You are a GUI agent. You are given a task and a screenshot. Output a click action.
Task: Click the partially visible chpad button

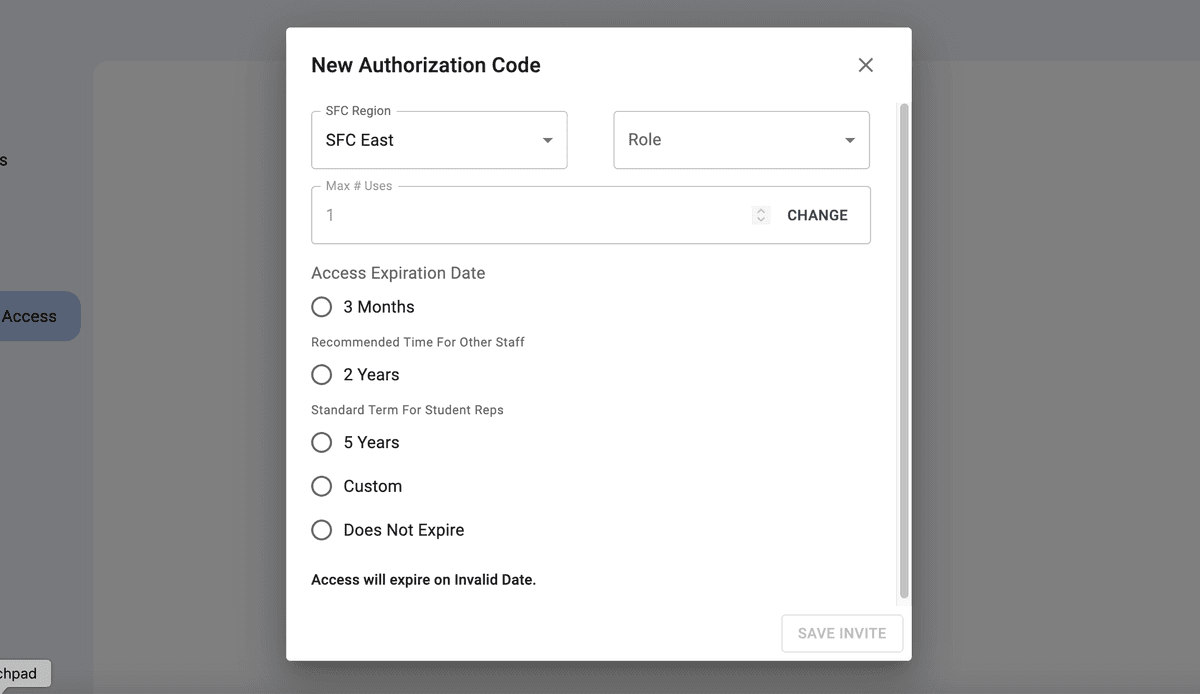pyautogui.click(x=22, y=674)
